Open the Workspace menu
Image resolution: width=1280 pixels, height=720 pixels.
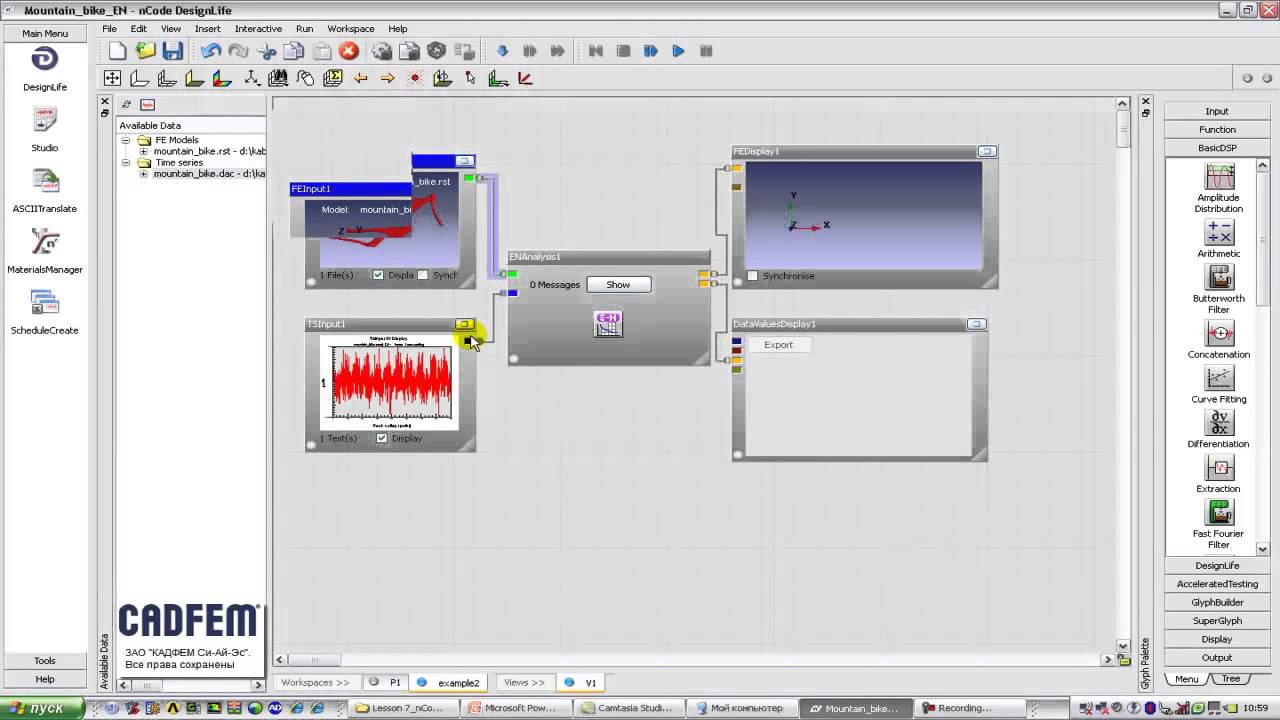(x=350, y=29)
